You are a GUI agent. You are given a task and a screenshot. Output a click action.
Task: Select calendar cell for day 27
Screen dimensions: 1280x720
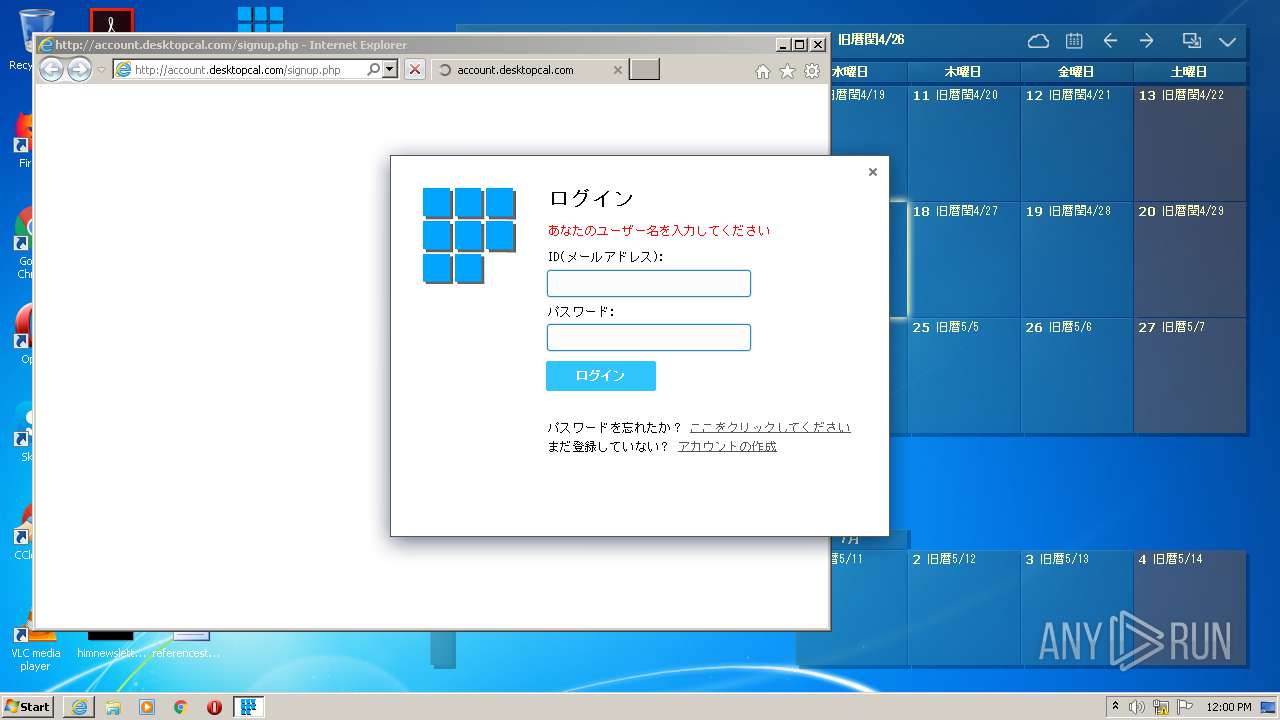coord(1190,375)
